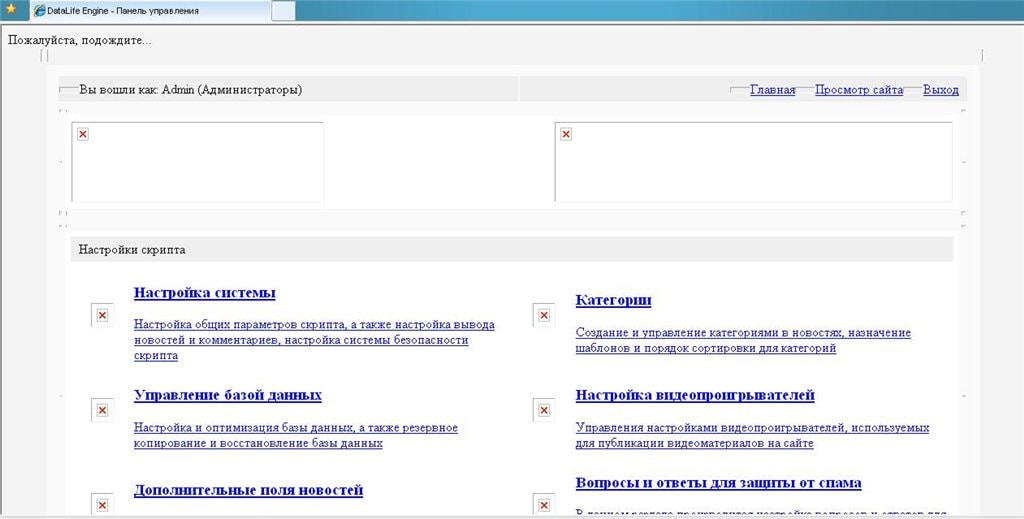Open the Главная link
1024x519 pixels.
(x=773, y=90)
